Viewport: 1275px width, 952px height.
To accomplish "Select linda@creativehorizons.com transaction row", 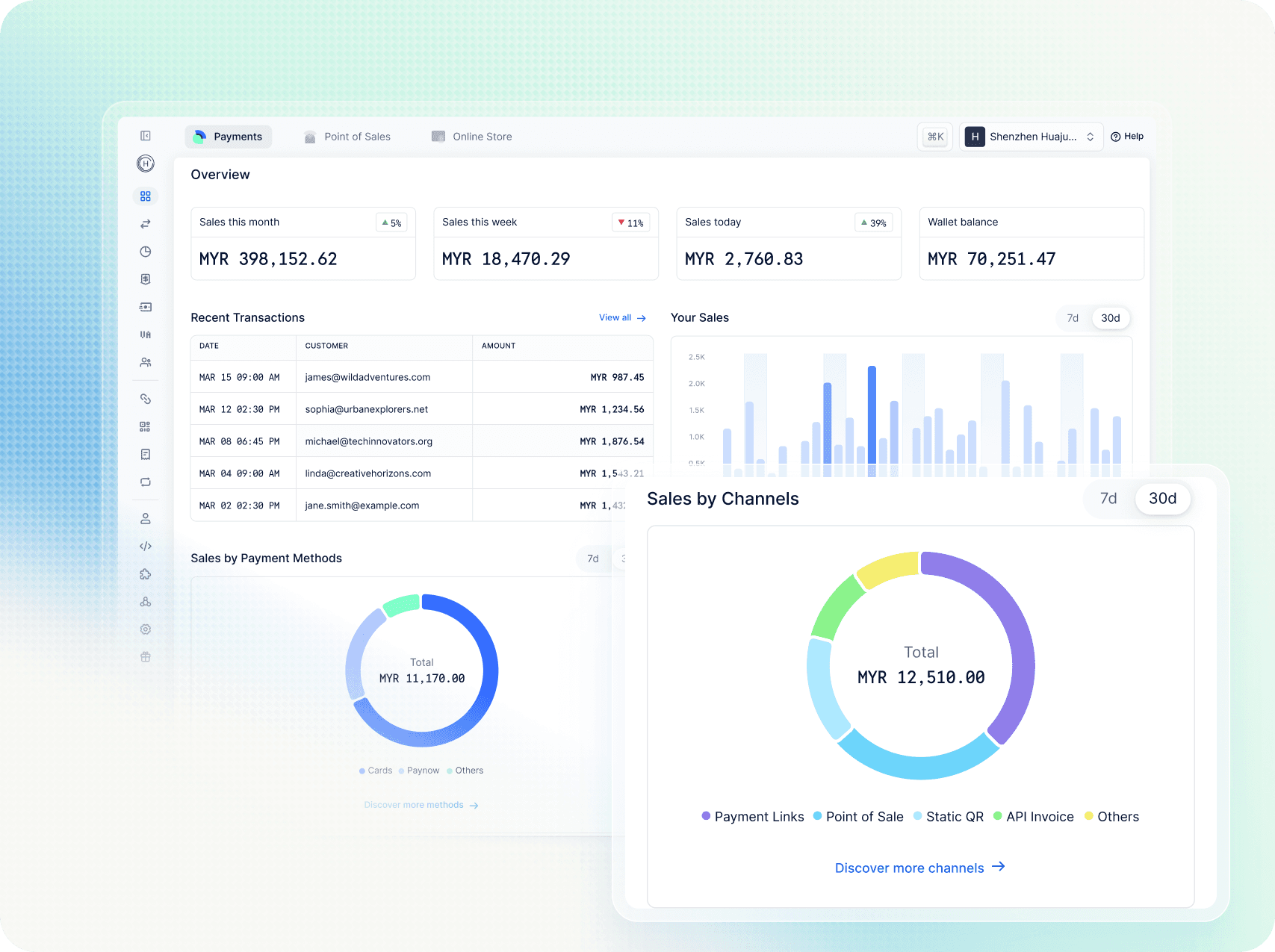I will pos(422,473).
